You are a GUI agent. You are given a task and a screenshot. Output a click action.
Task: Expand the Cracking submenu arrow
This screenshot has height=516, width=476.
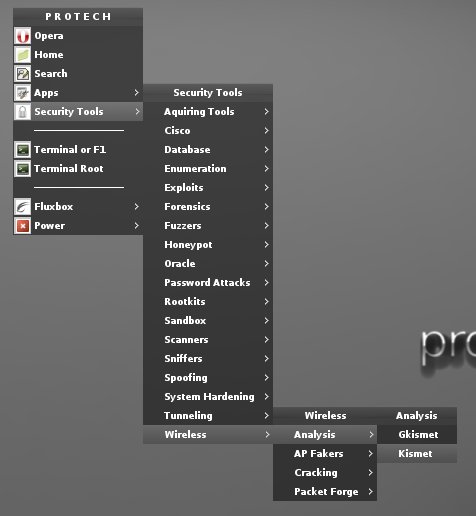(x=370, y=472)
